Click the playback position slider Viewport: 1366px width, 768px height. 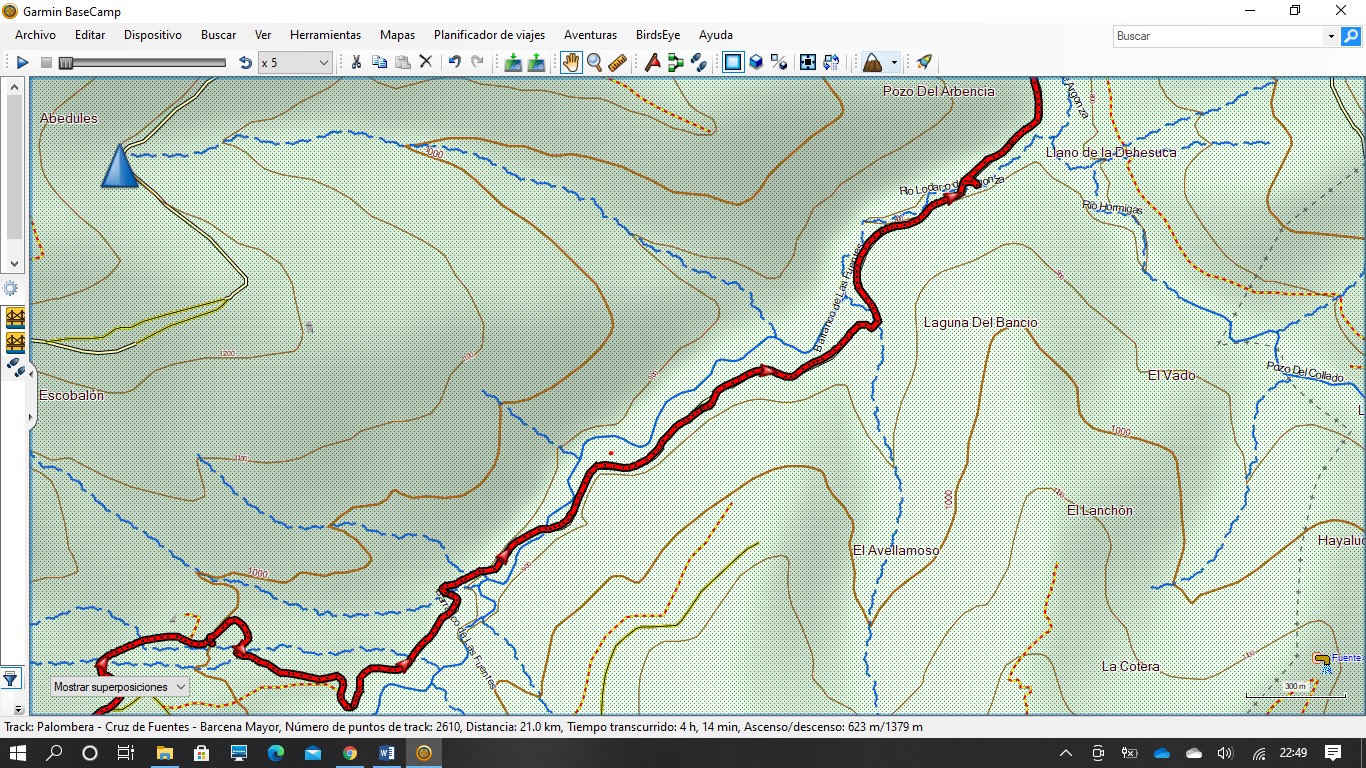145,63
